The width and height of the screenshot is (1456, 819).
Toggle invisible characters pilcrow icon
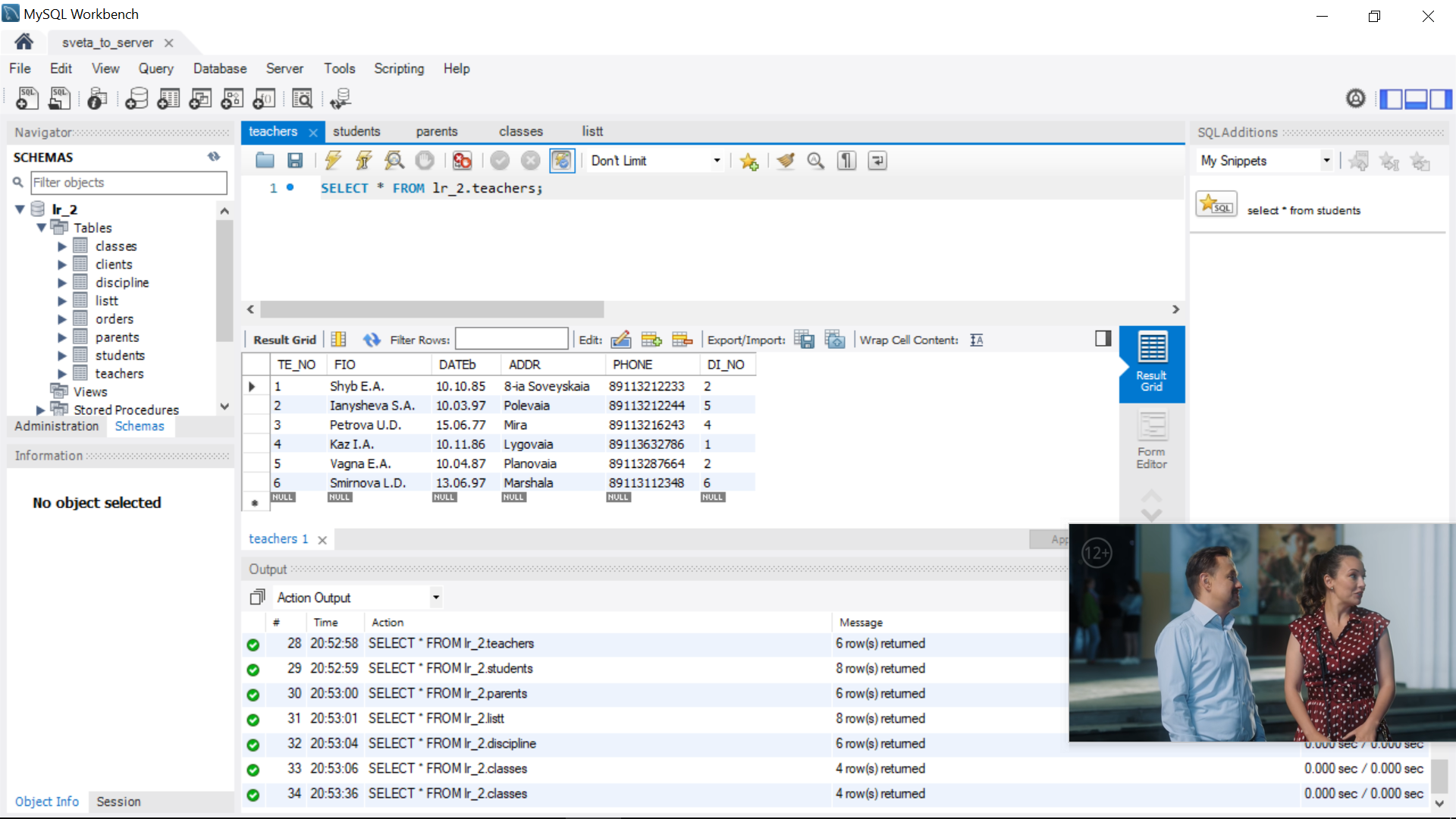pos(846,160)
